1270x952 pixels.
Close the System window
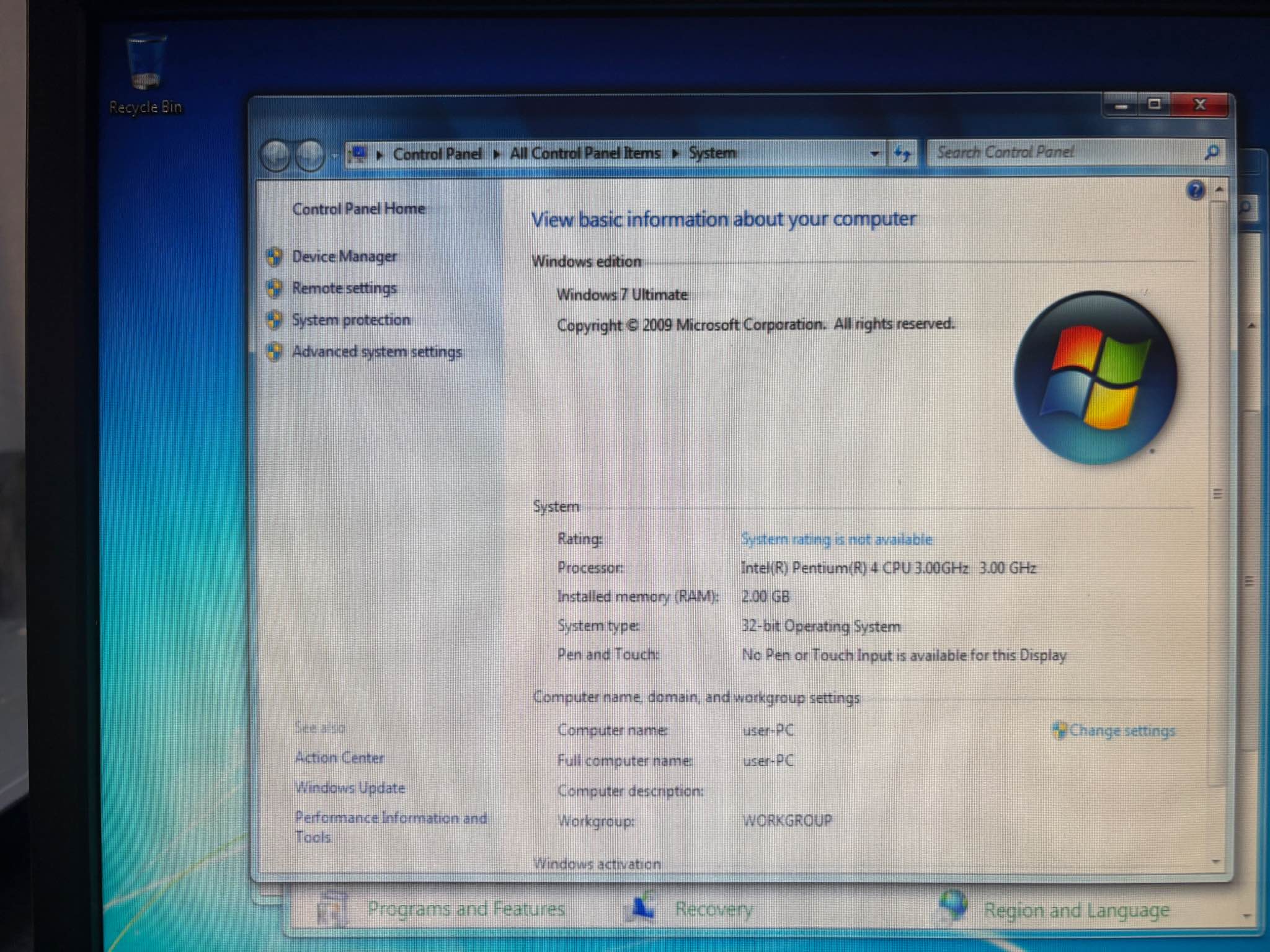(x=1199, y=105)
